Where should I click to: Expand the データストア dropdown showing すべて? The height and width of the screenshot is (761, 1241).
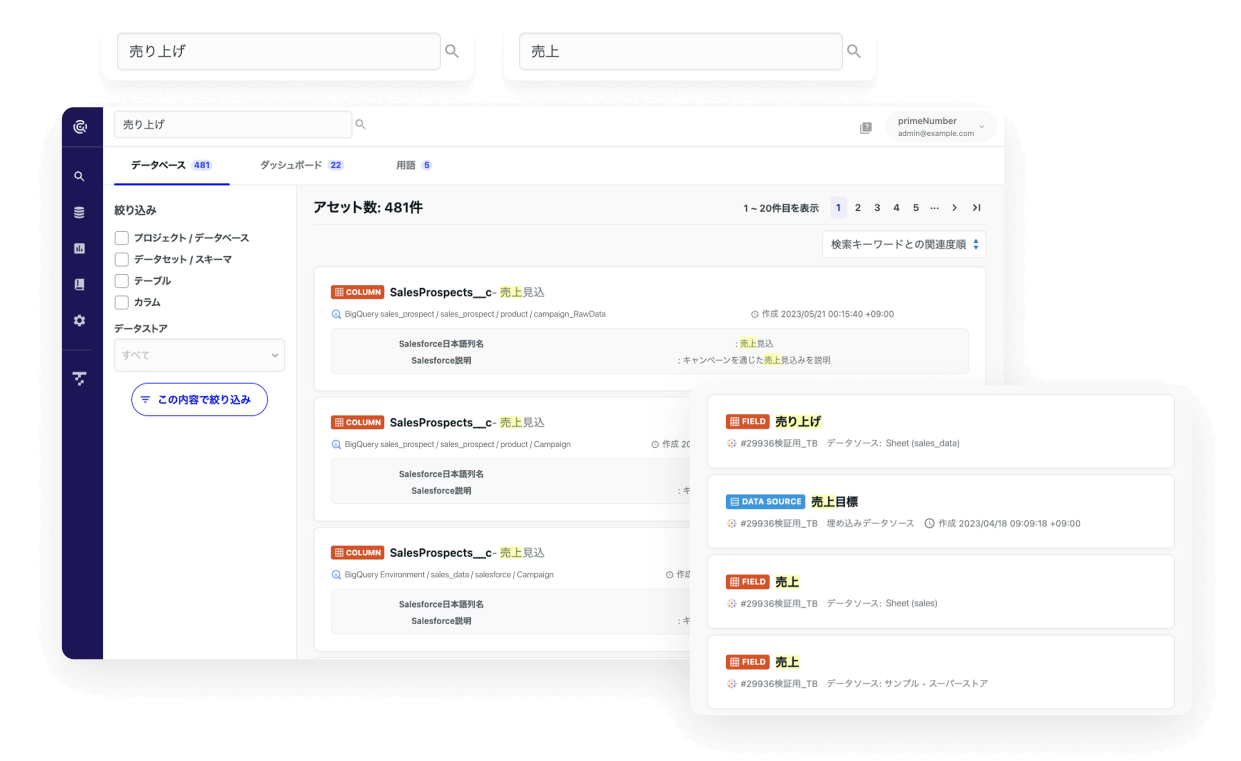pos(199,355)
